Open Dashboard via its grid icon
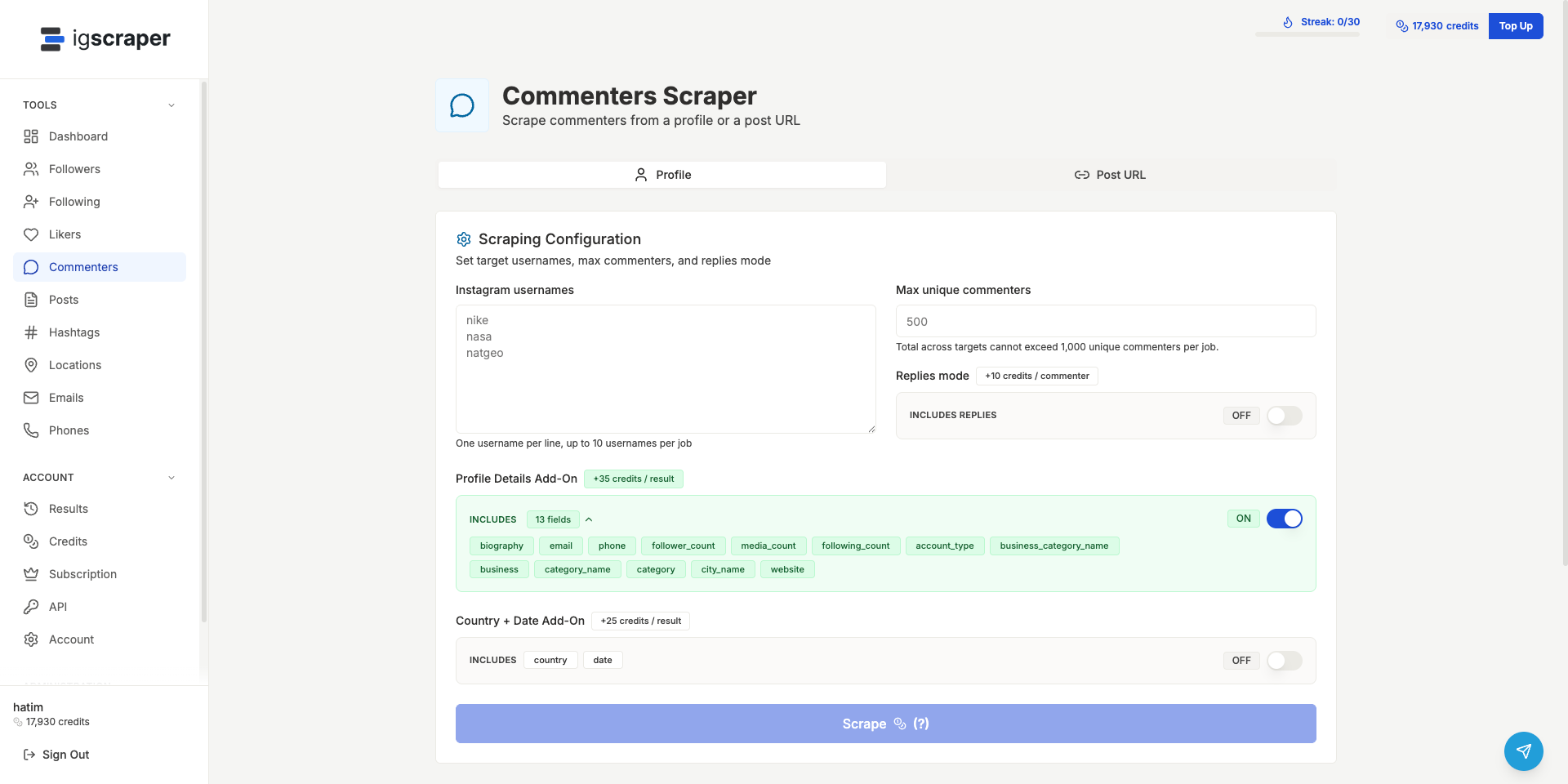This screenshot has width=1568, height=784. [x=31, y=136]
